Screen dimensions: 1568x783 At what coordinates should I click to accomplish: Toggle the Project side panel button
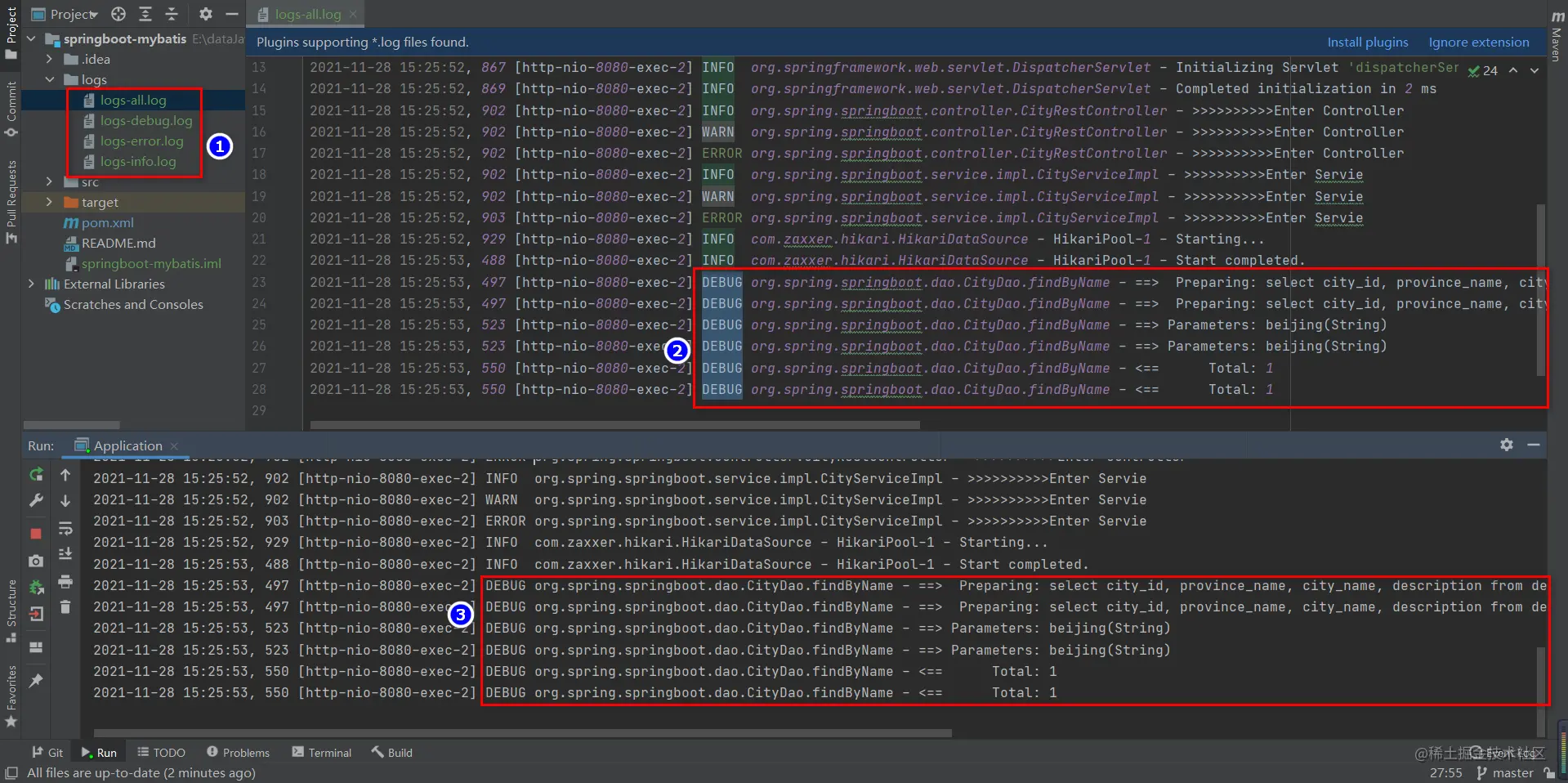click(x=11, y=33)
